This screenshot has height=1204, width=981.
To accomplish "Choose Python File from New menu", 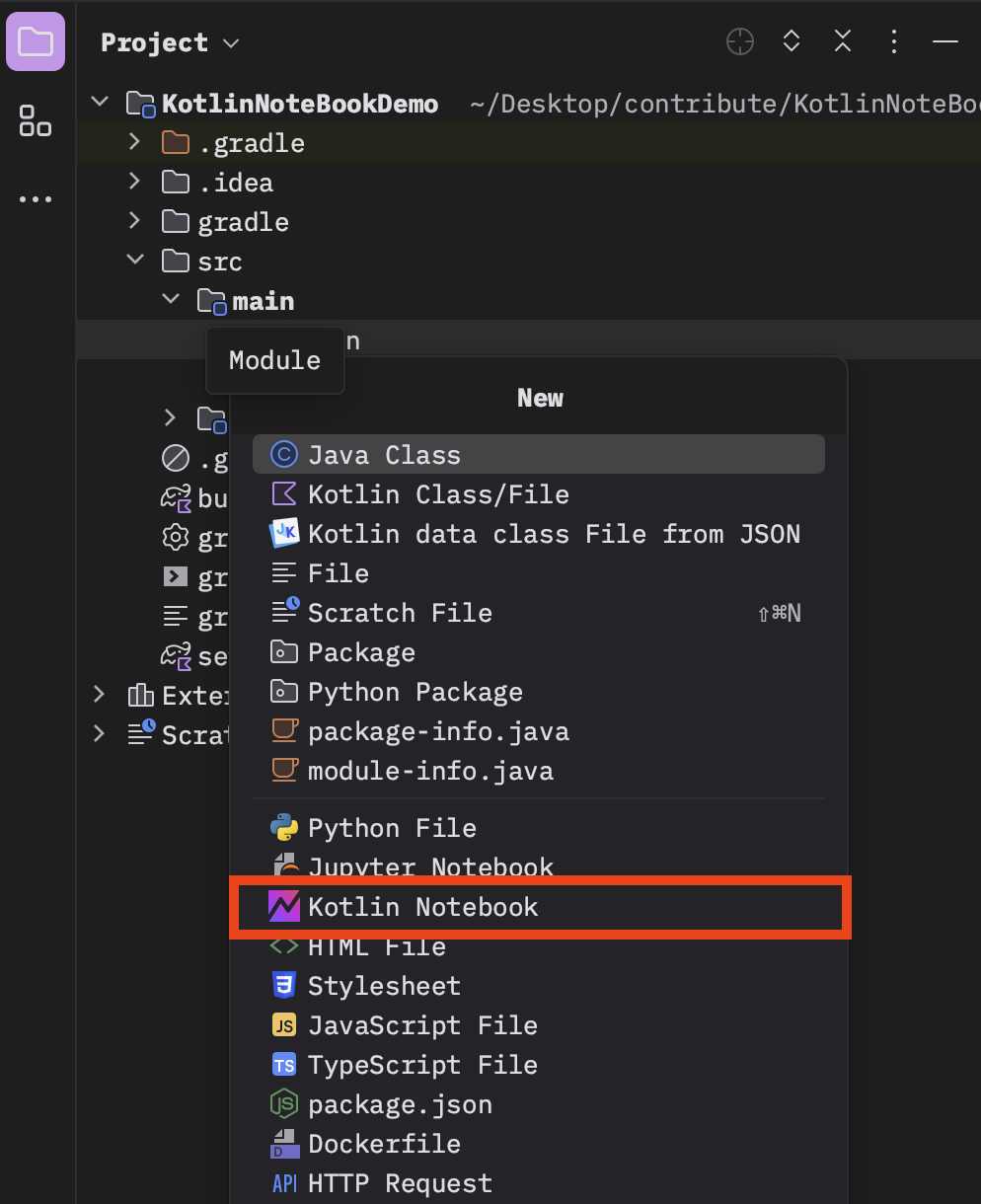I will tap(539, 828).
